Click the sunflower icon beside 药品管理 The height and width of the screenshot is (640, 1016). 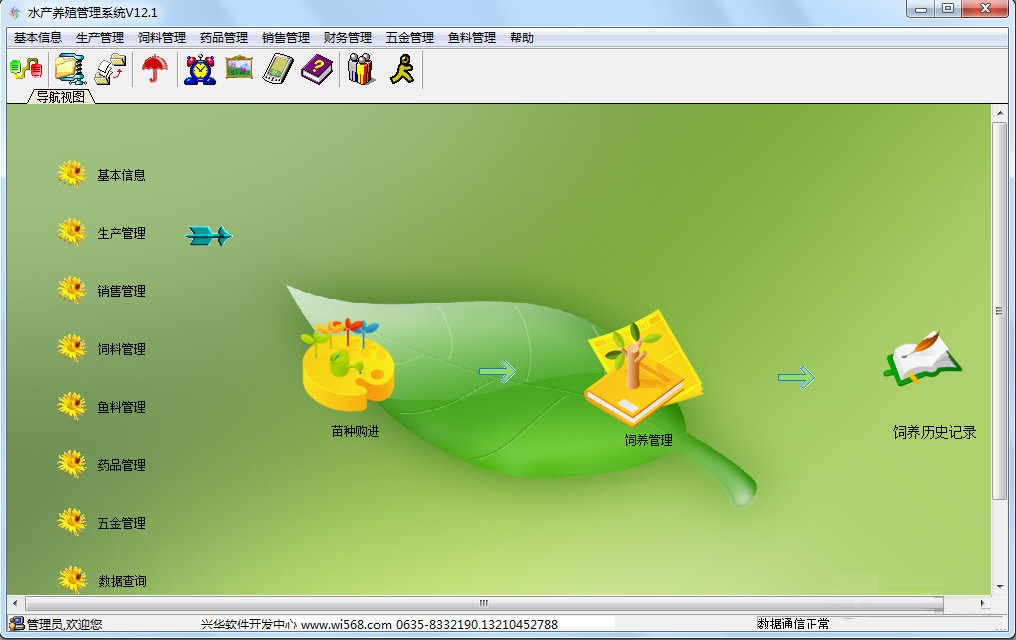(x=71, y=464)
